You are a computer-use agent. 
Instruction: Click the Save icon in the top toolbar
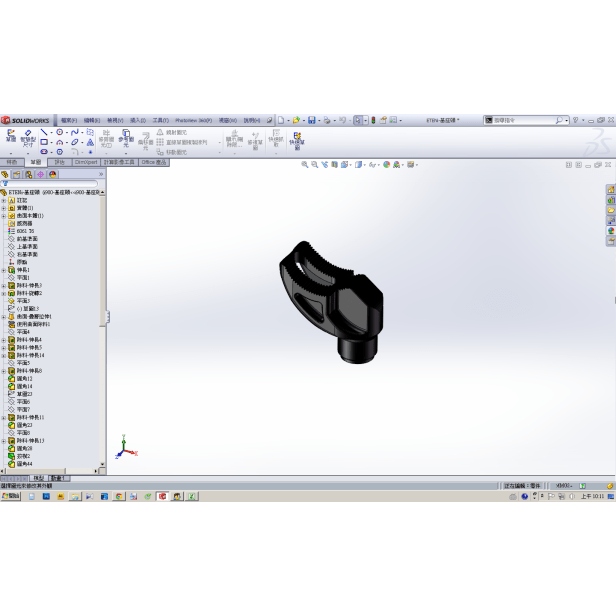[x=311, y=120]
